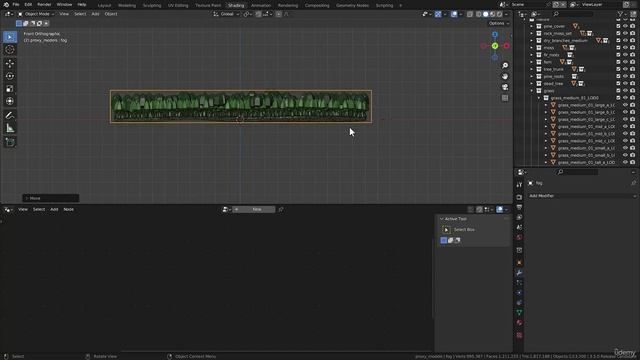The width and height of the screenshot is (640, 360).
Task: Select the Select Box tool in the viewport toolbar
Action: pos(10,37)
